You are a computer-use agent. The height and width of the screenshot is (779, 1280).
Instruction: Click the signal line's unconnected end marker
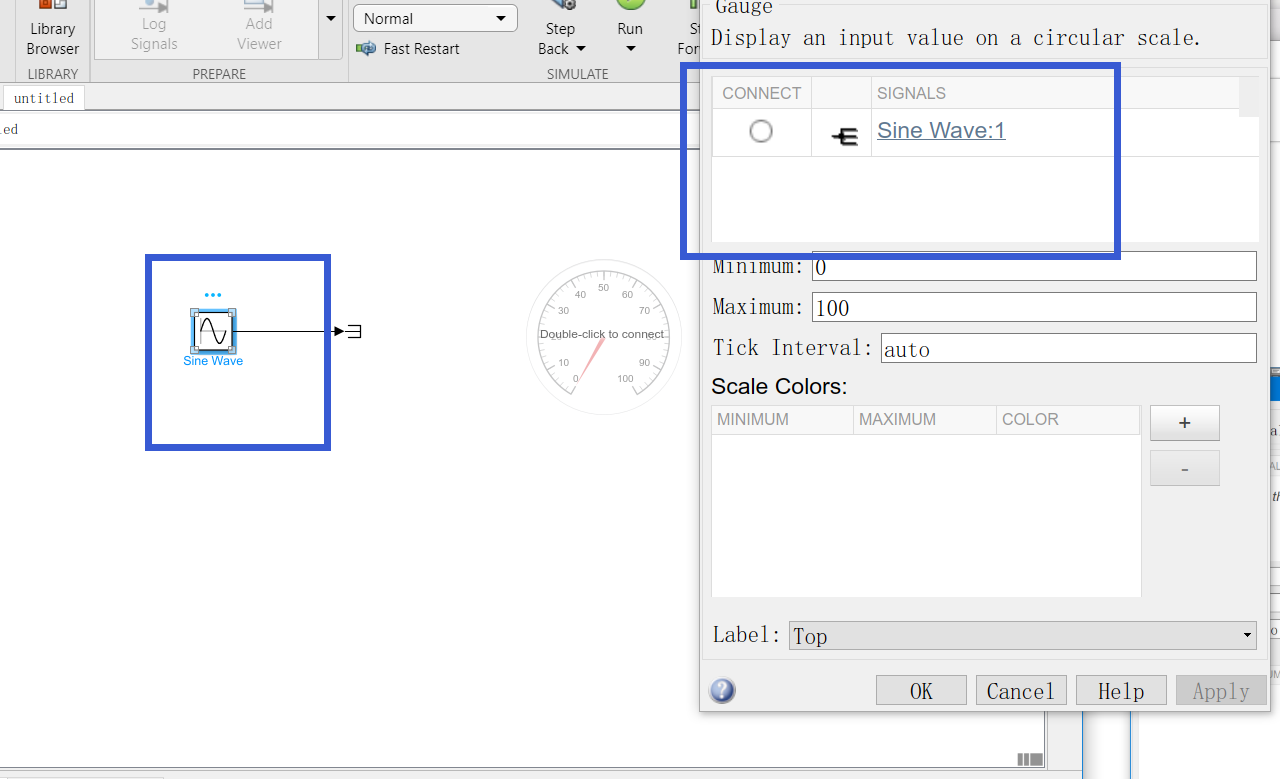[352, 331]
